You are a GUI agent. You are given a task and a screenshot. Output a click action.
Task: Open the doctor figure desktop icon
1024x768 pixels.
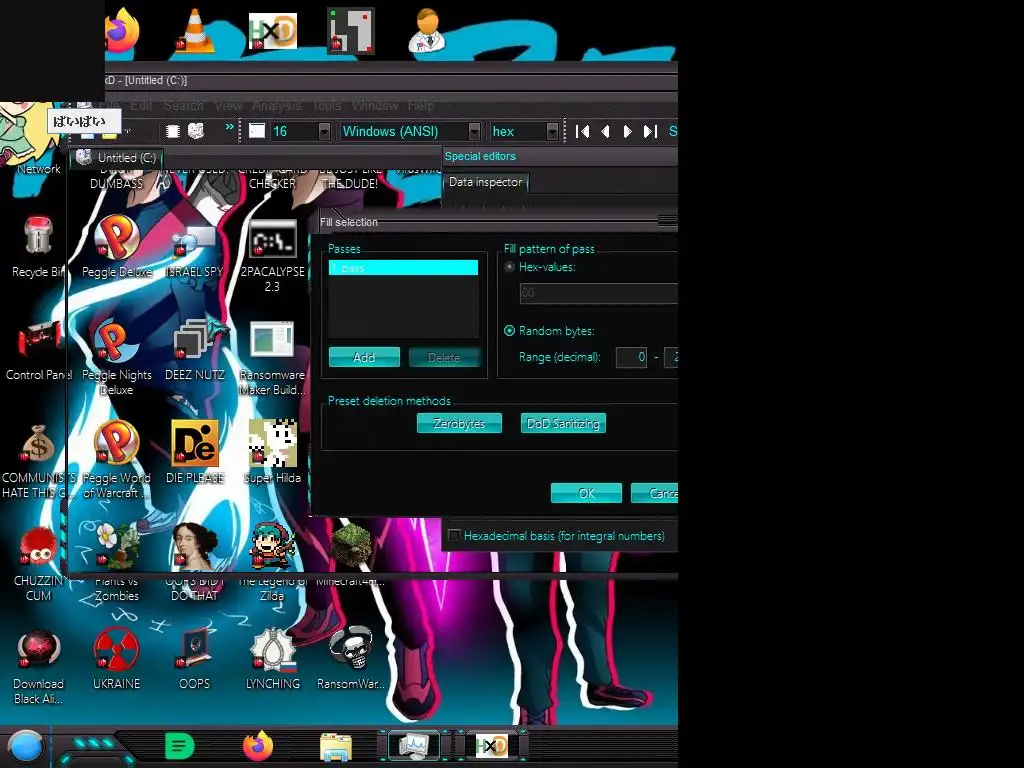click(x=427, y=30)
